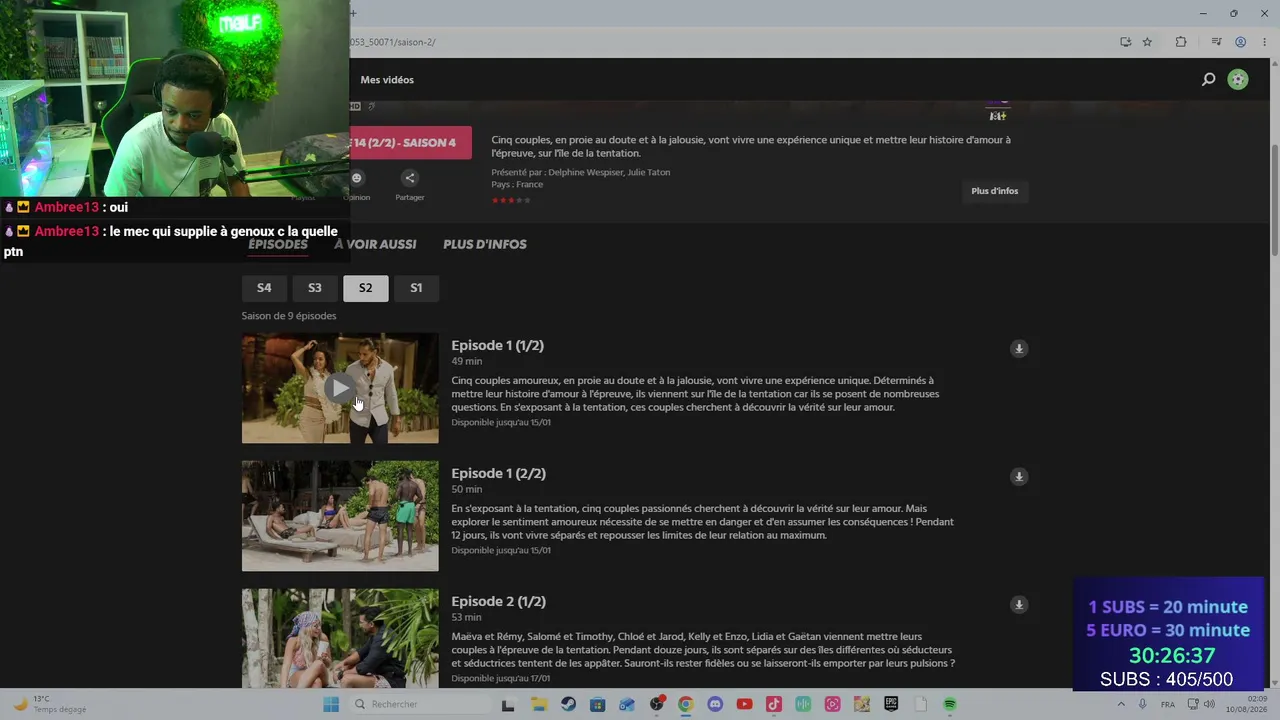The height and width of the screenshot is (720, 1280).
Task: Play the Saison 4 episode 14 button
Action: click(x=410, y=143)
